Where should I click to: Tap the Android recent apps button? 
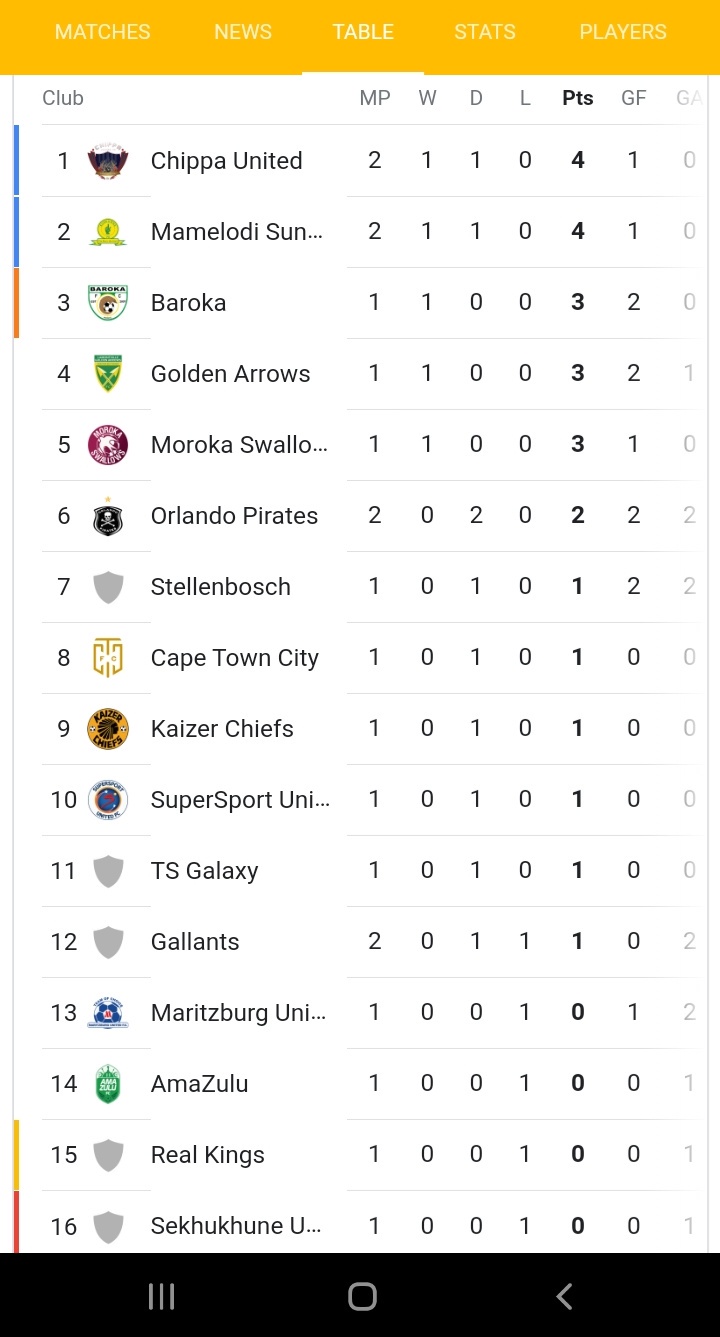(161, 1297)
